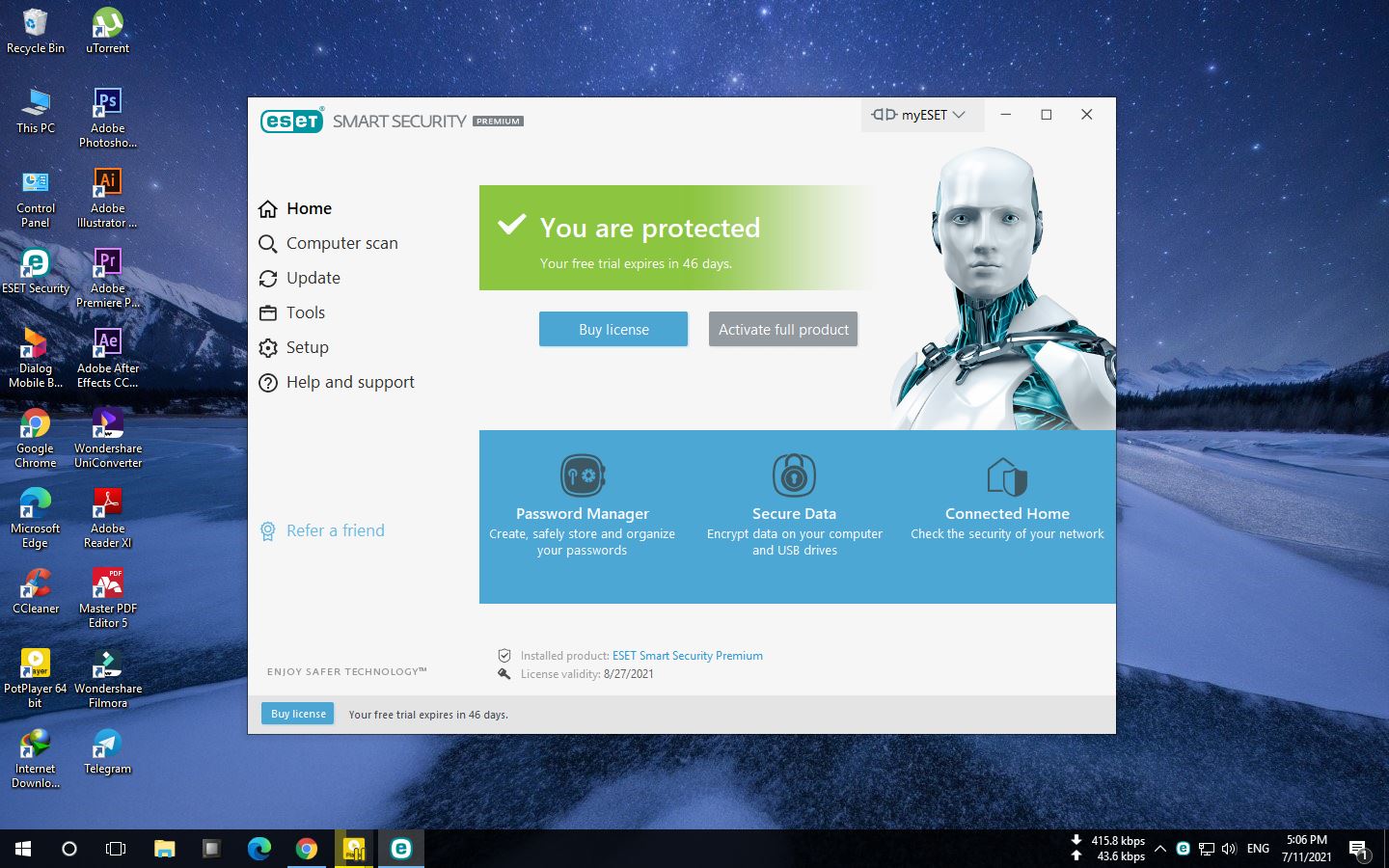Open the Secure Data padlock icon
This screenshot has height=868, width=1389.
click(x=794, y=475)
